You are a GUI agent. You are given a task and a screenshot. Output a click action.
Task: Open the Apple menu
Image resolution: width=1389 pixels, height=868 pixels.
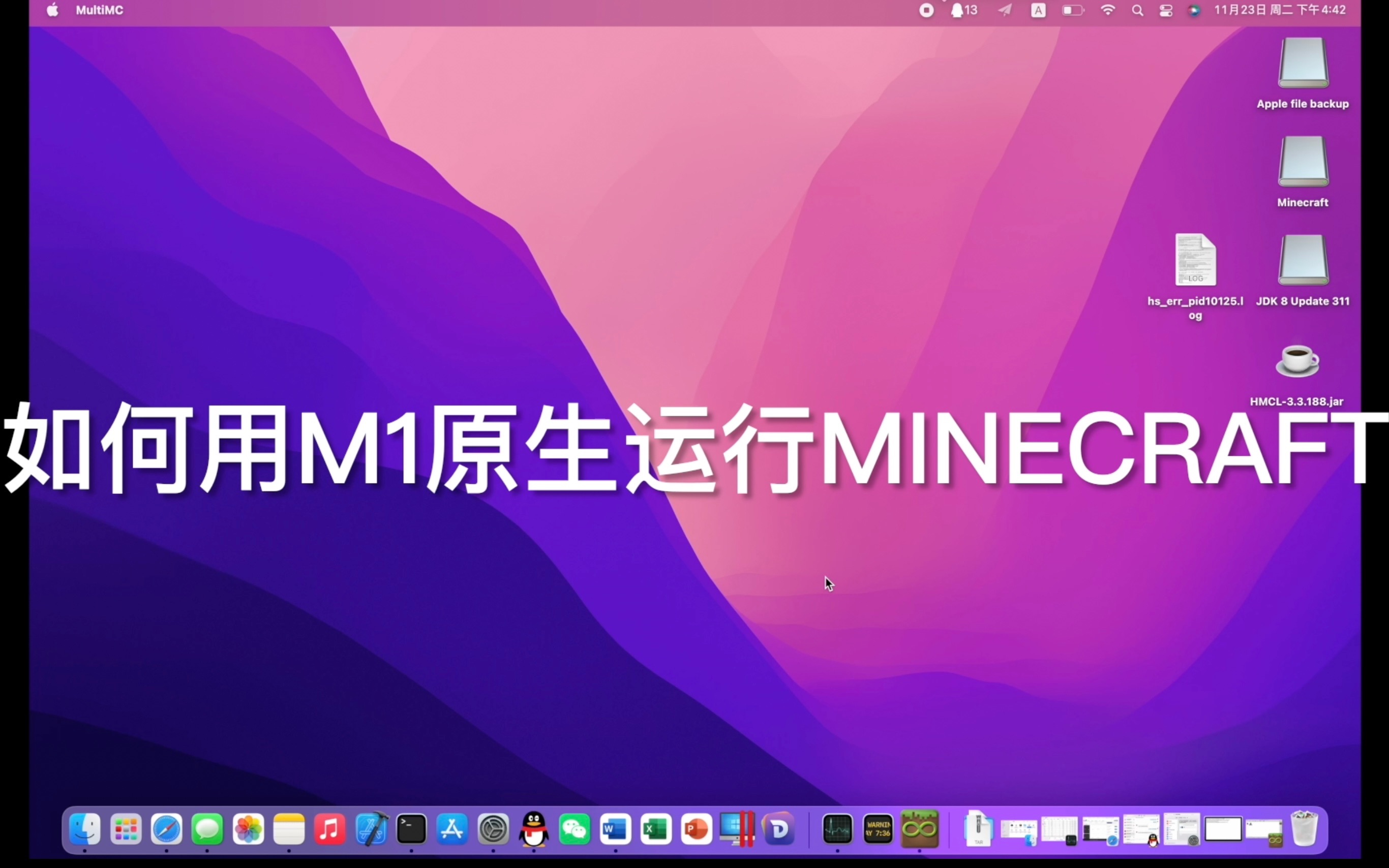coord(52,10)
